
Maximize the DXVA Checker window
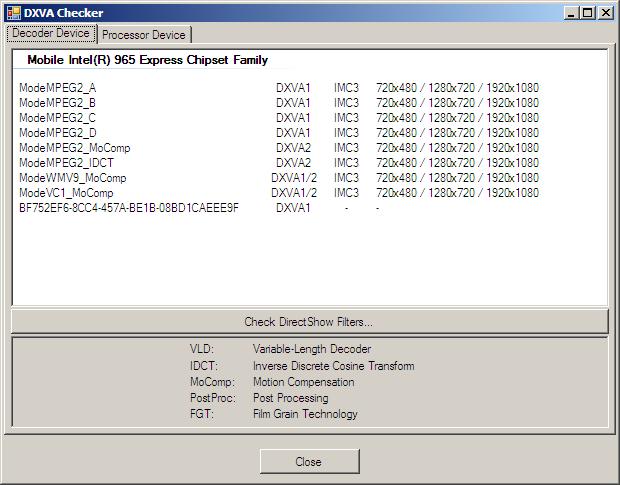pos(588,13)
